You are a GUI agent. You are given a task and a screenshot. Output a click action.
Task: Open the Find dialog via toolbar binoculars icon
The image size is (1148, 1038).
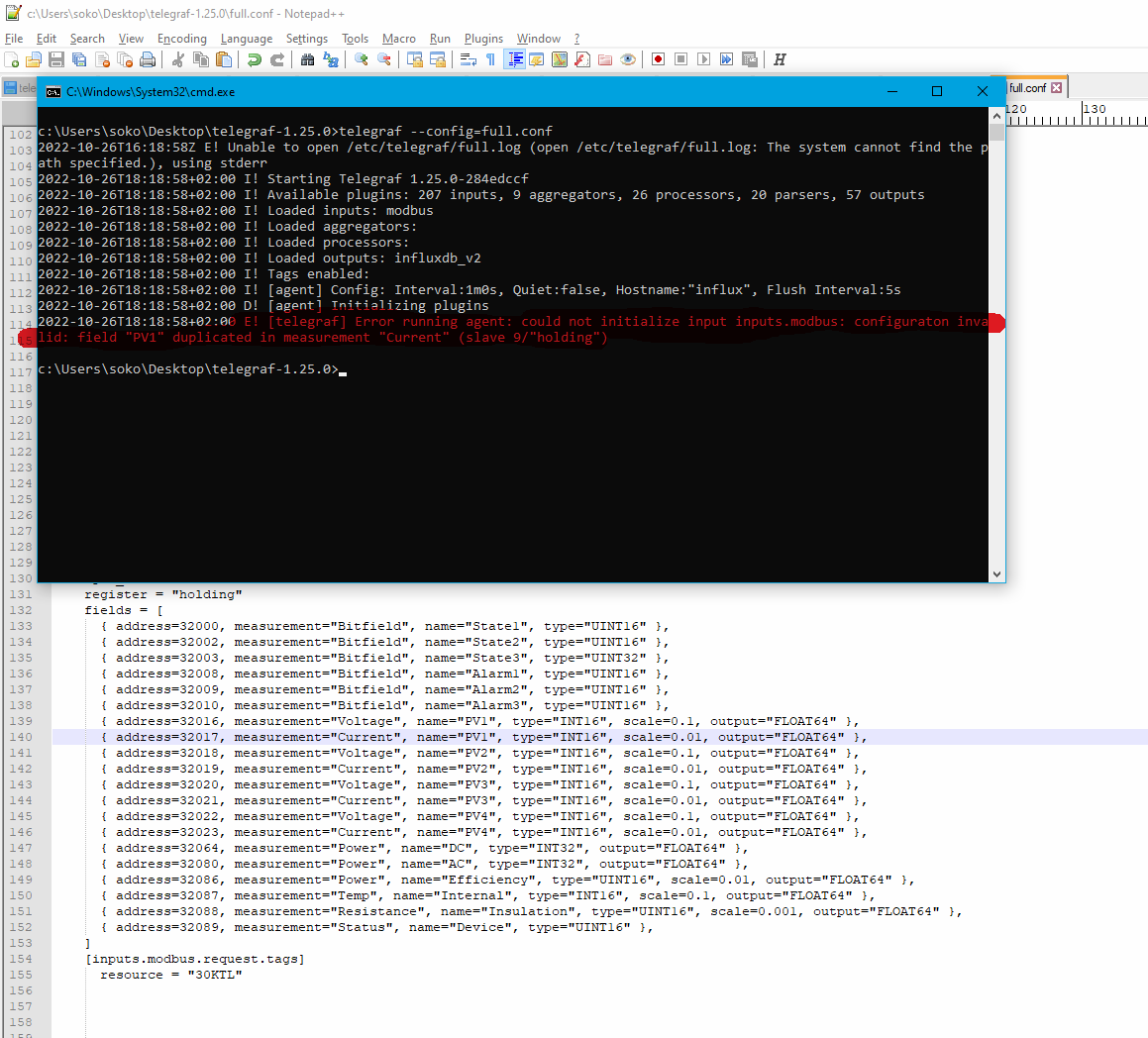pyautogui.click(x=307, y=59)
